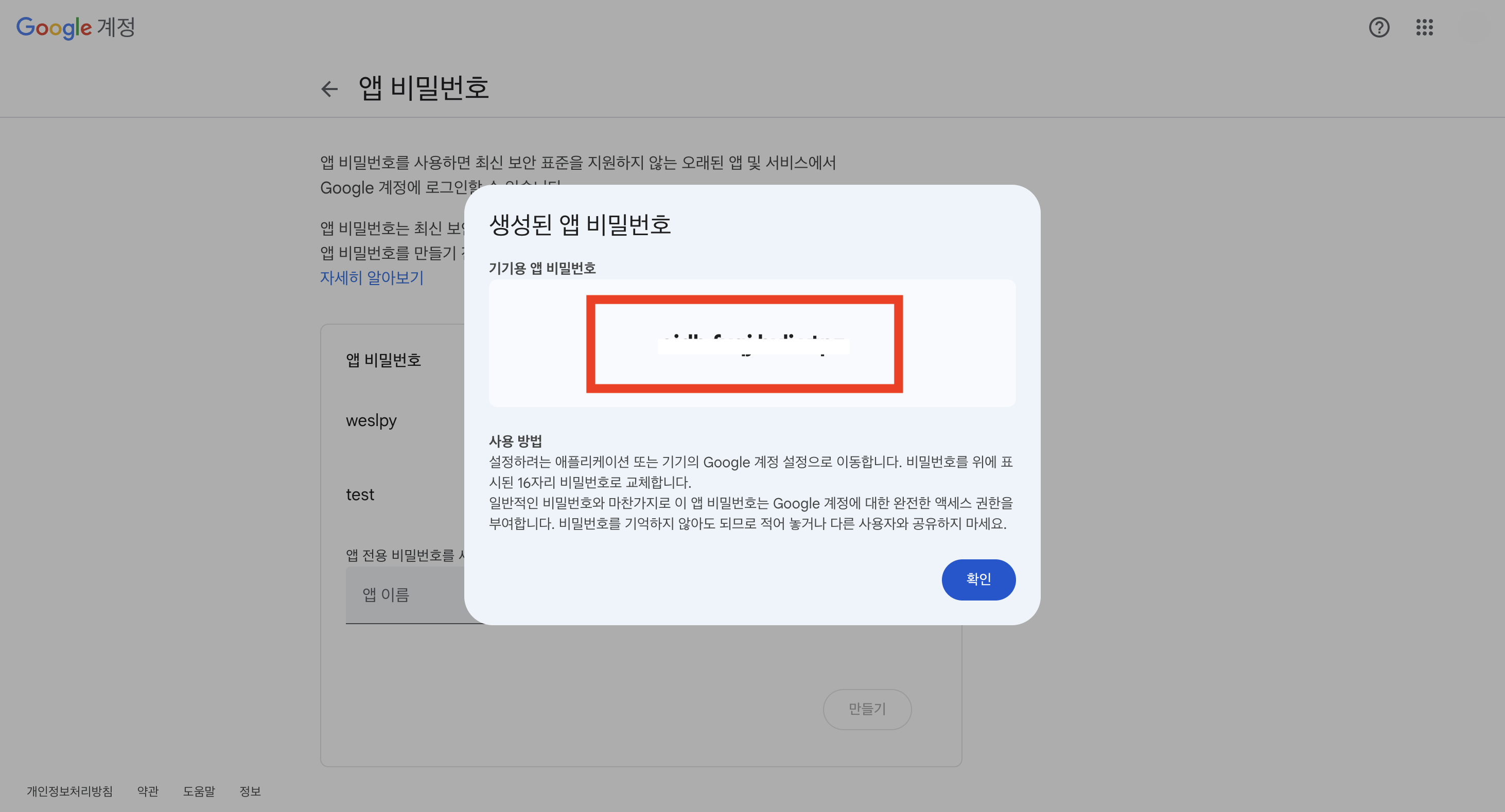Open 개인정보처리방침 footer link
1505x812 pixels.
[x=69, y=791]
